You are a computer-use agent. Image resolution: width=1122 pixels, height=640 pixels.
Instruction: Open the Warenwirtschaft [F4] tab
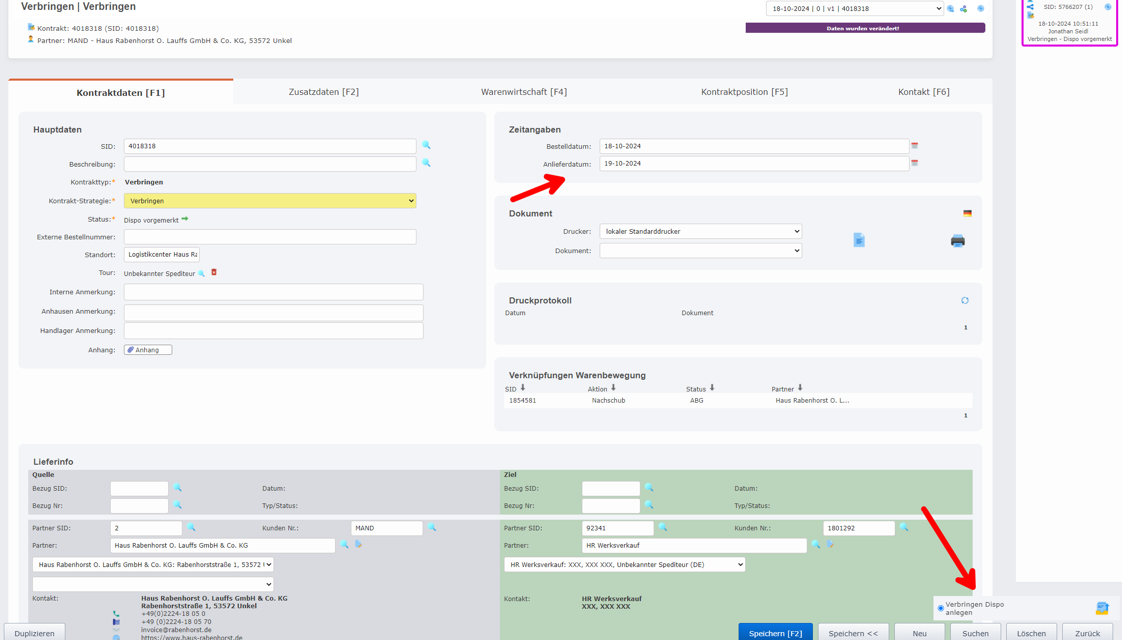tap(523, 92)
